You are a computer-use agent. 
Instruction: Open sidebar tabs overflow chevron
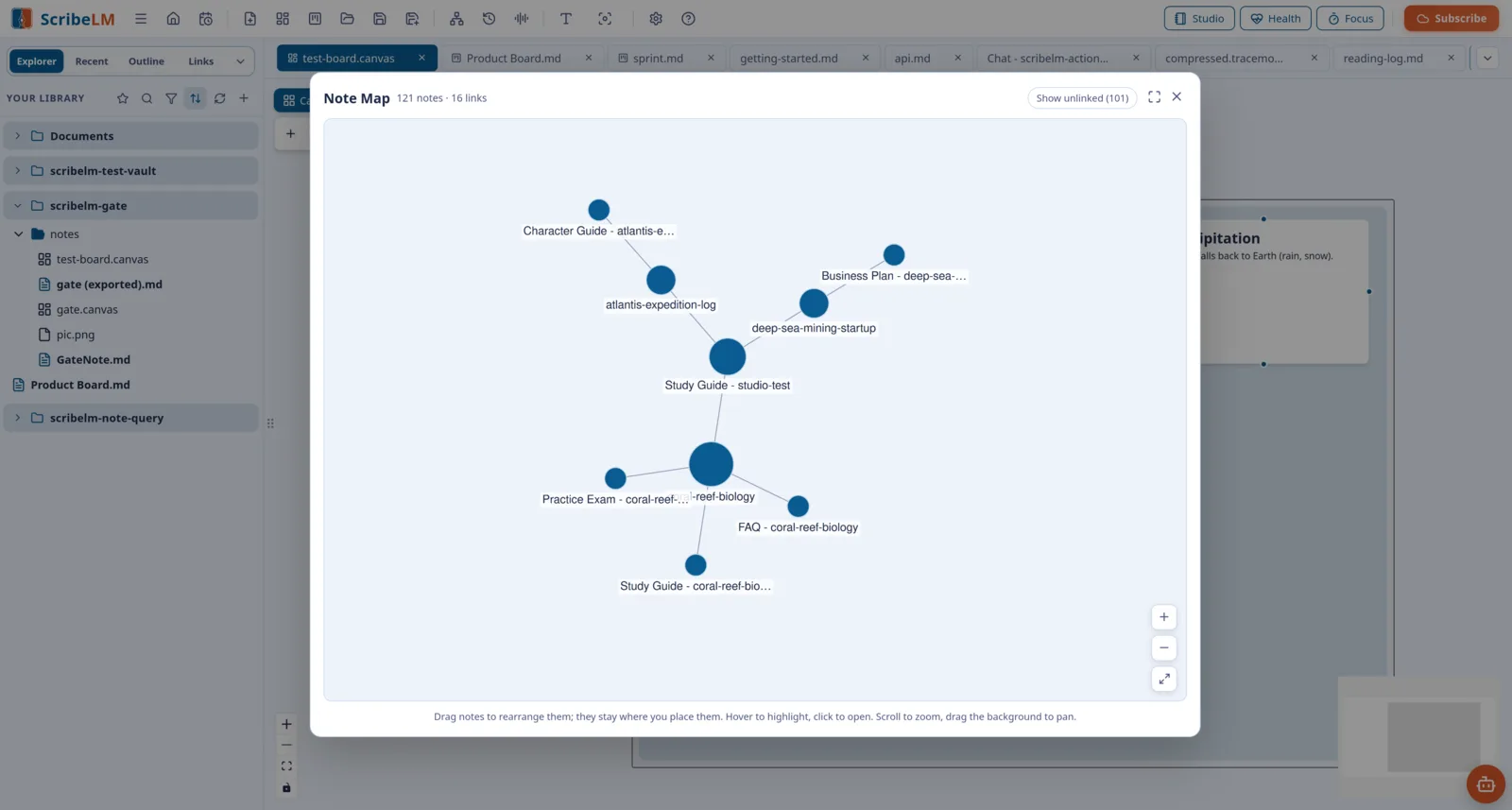coord(240,61)
